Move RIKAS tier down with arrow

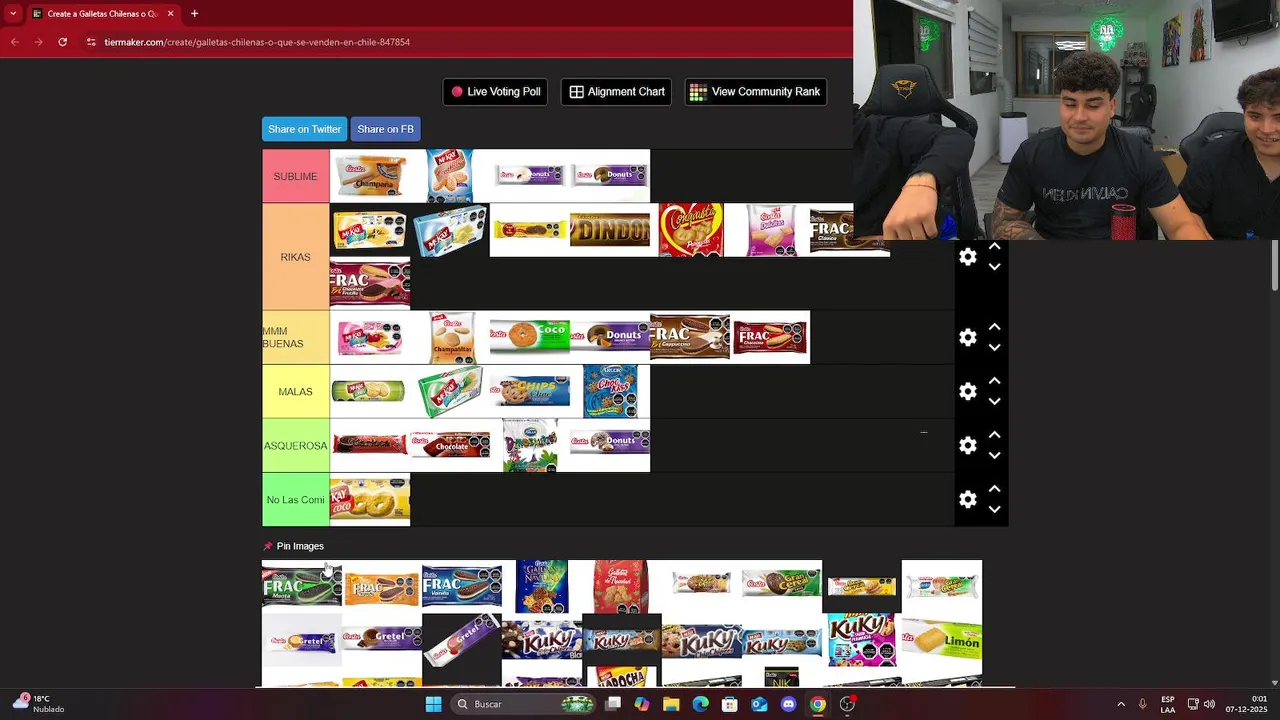(994, 267)
